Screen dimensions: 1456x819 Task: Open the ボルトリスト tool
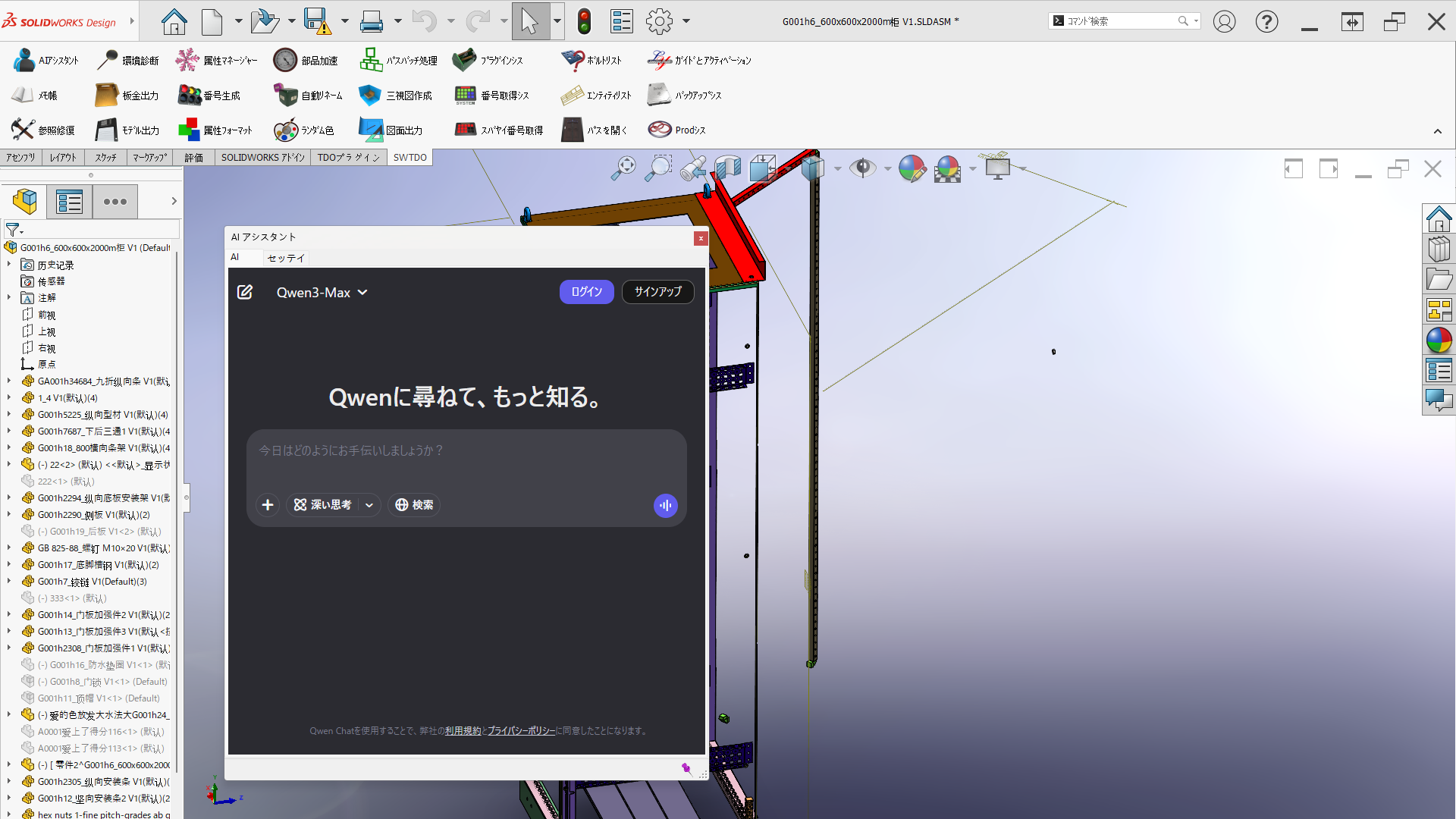click(x=573, y=60)
